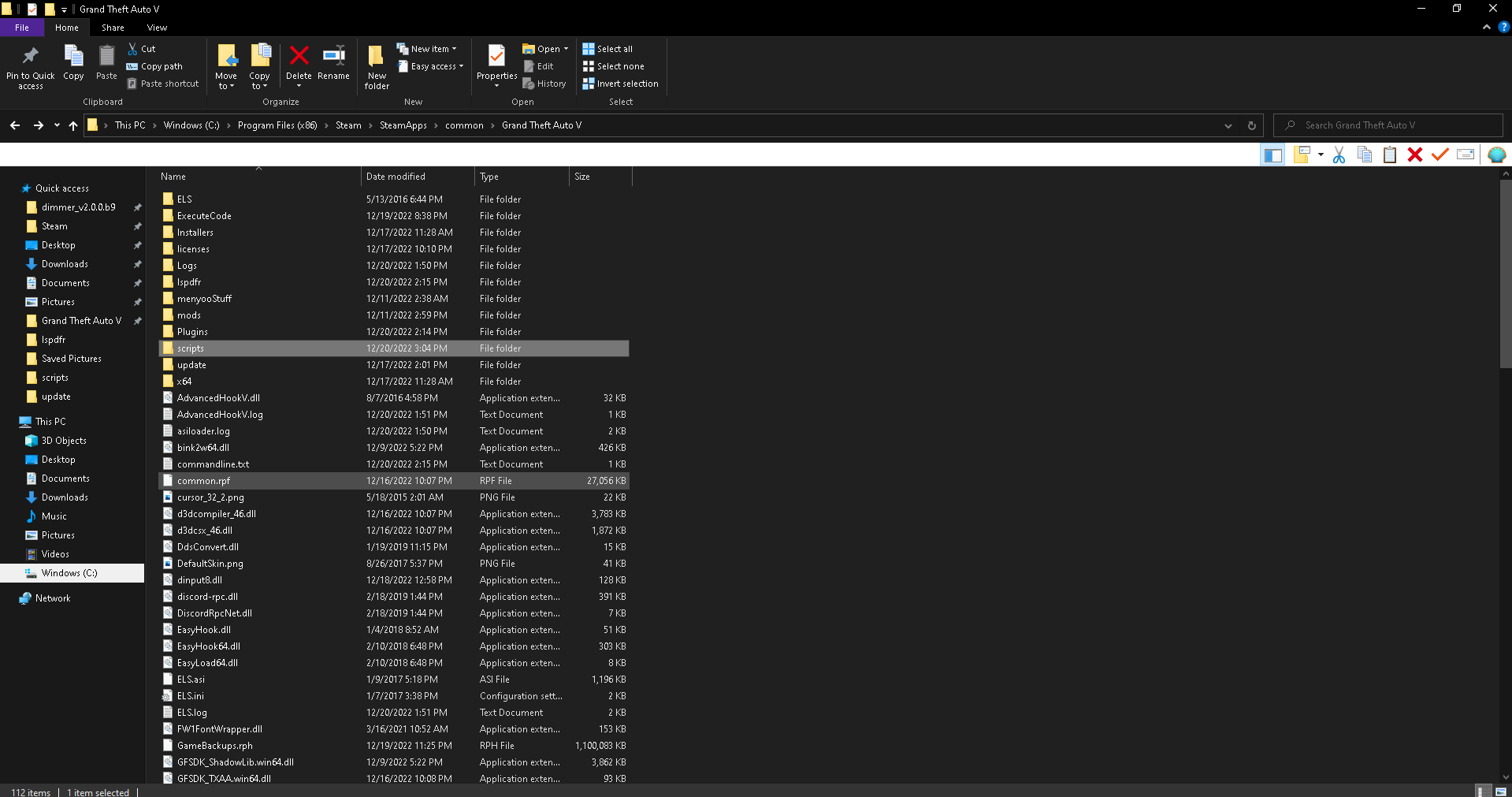Expand the address bar history dropdown
Image resolution: width=1512 pixels, height=797 pixels.
[x=1228, y=125]
